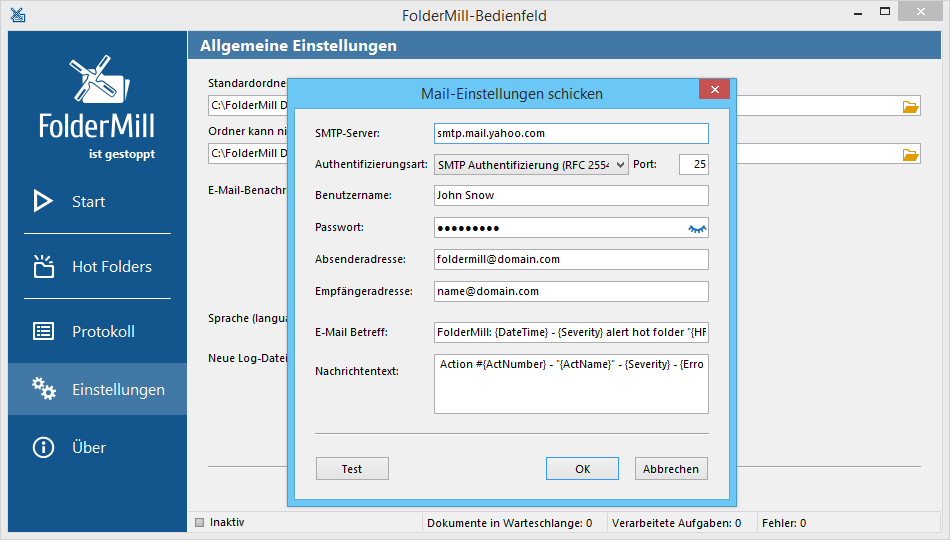Image resolution: width=950 pixels, height=540 pixels.
Task: Open the Authentifizierungsart dropdown
Action: point(531,165)
